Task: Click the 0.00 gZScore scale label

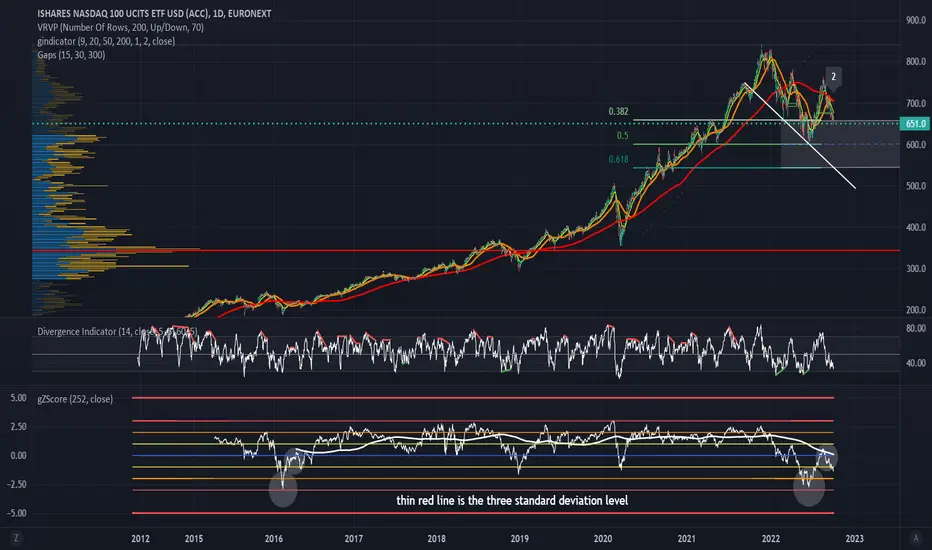Action: [18, 455]
